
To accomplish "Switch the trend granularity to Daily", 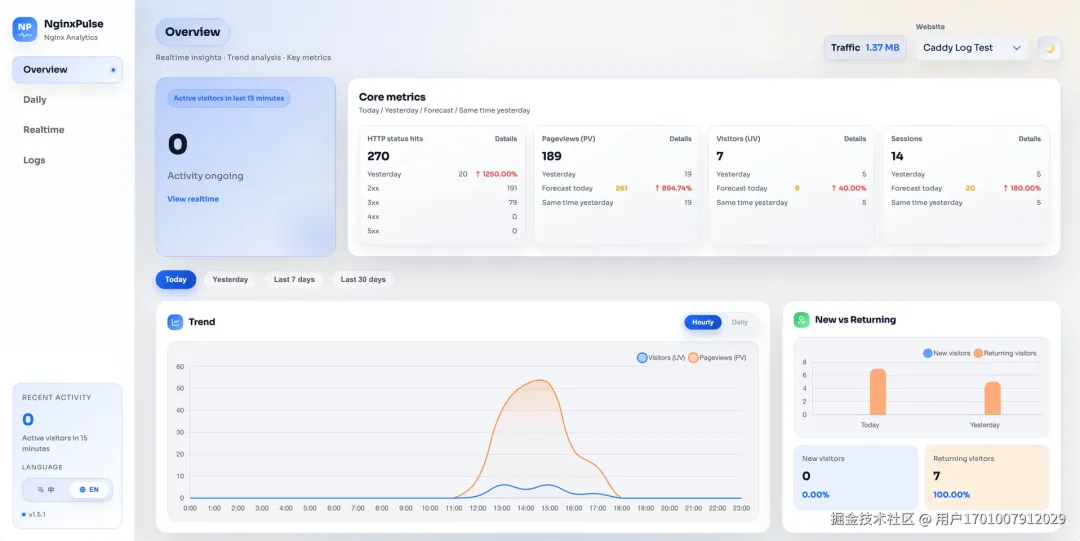I will tap(740, 322).
